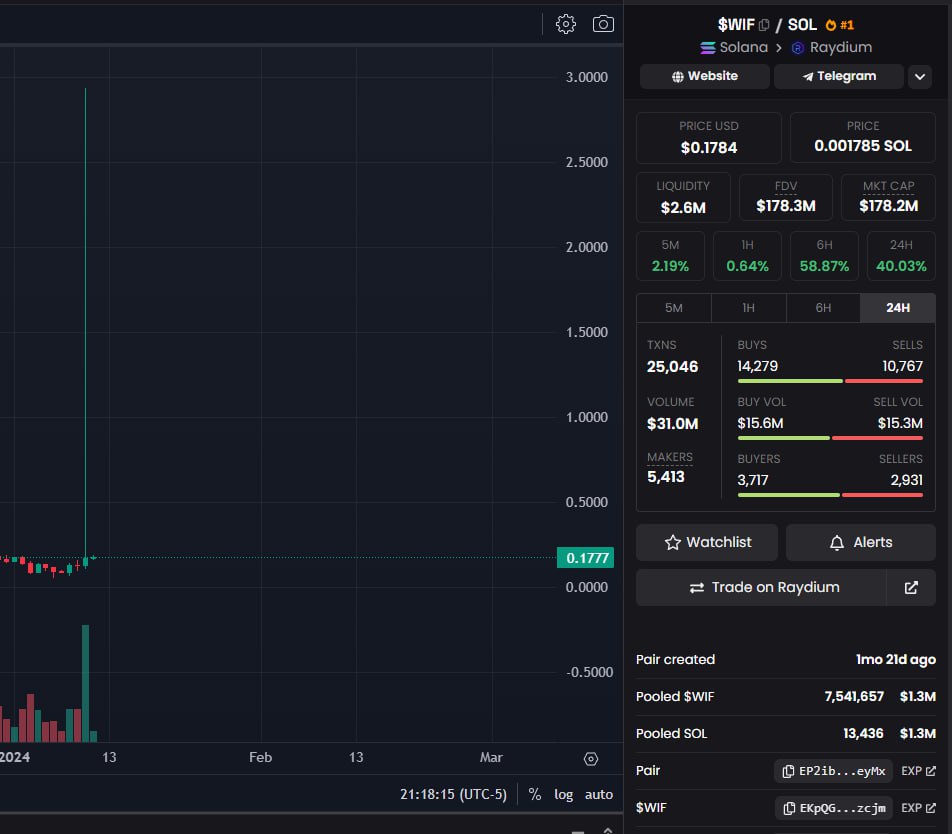Select the 1H stats tab
Screen dimensions: 952x834
click(x=748, y=308)
